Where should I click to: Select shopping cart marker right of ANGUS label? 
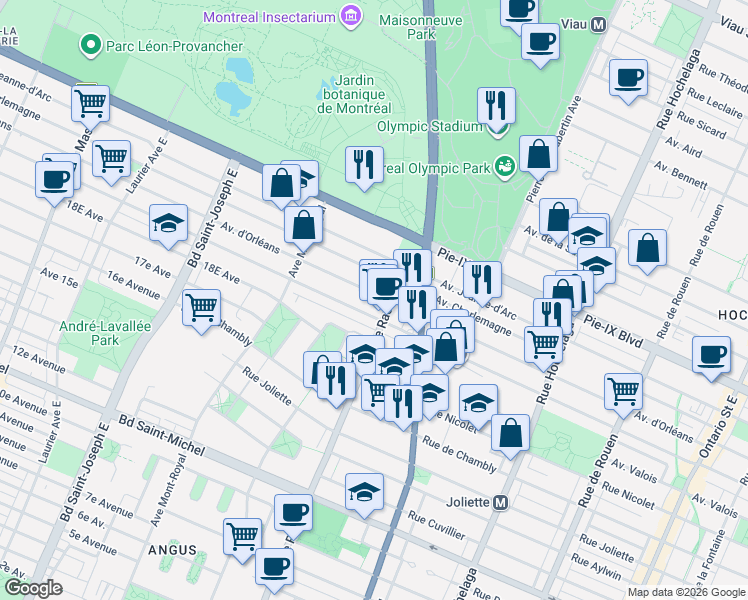coord(243,537)
